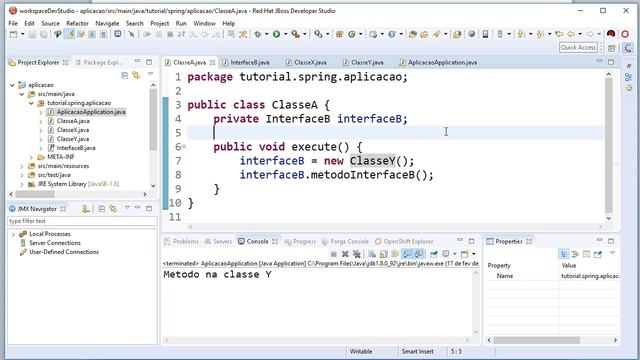
Task: Open the Run button dropdown arrow
Action: pos(285,34)
